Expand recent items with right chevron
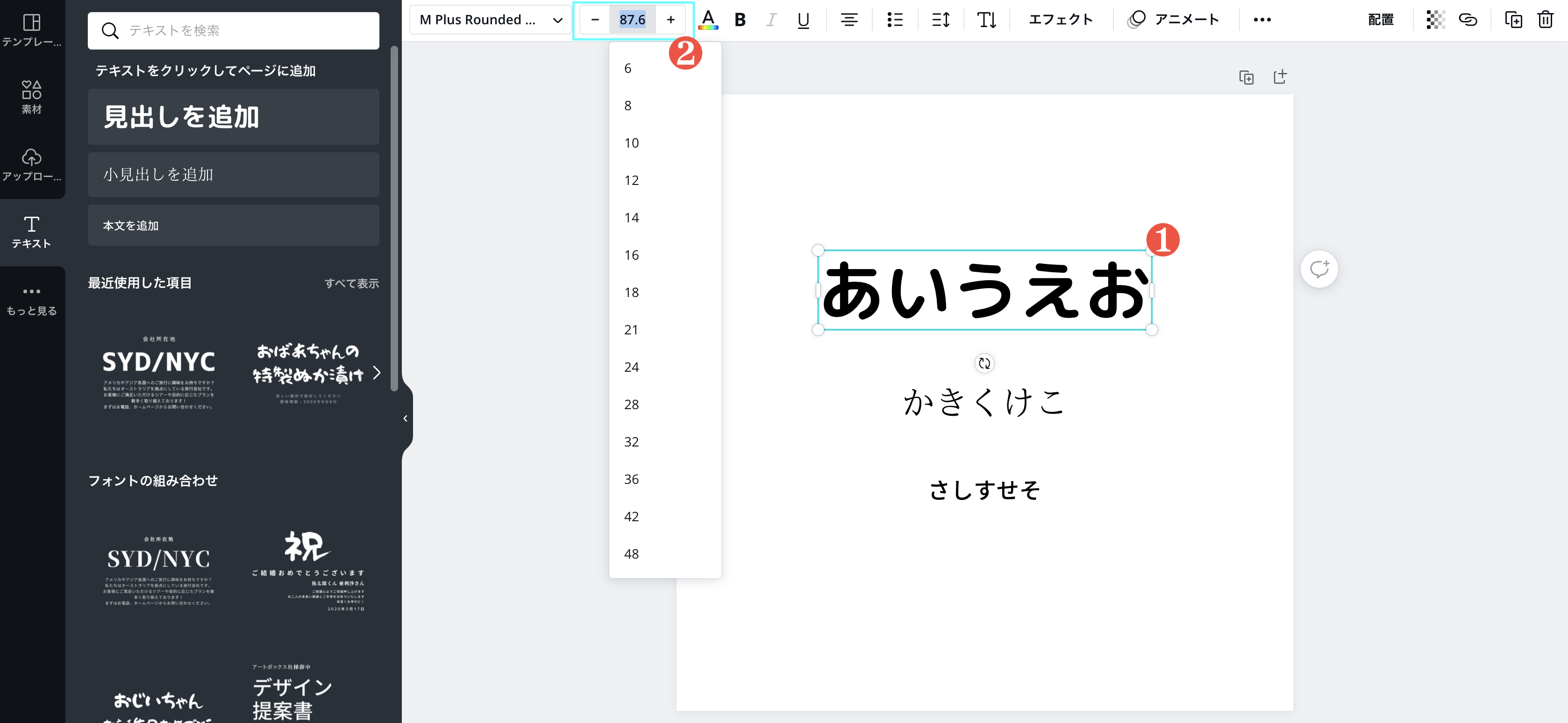The height and width of the screenshot is (723, 1568). coord(377,372)
